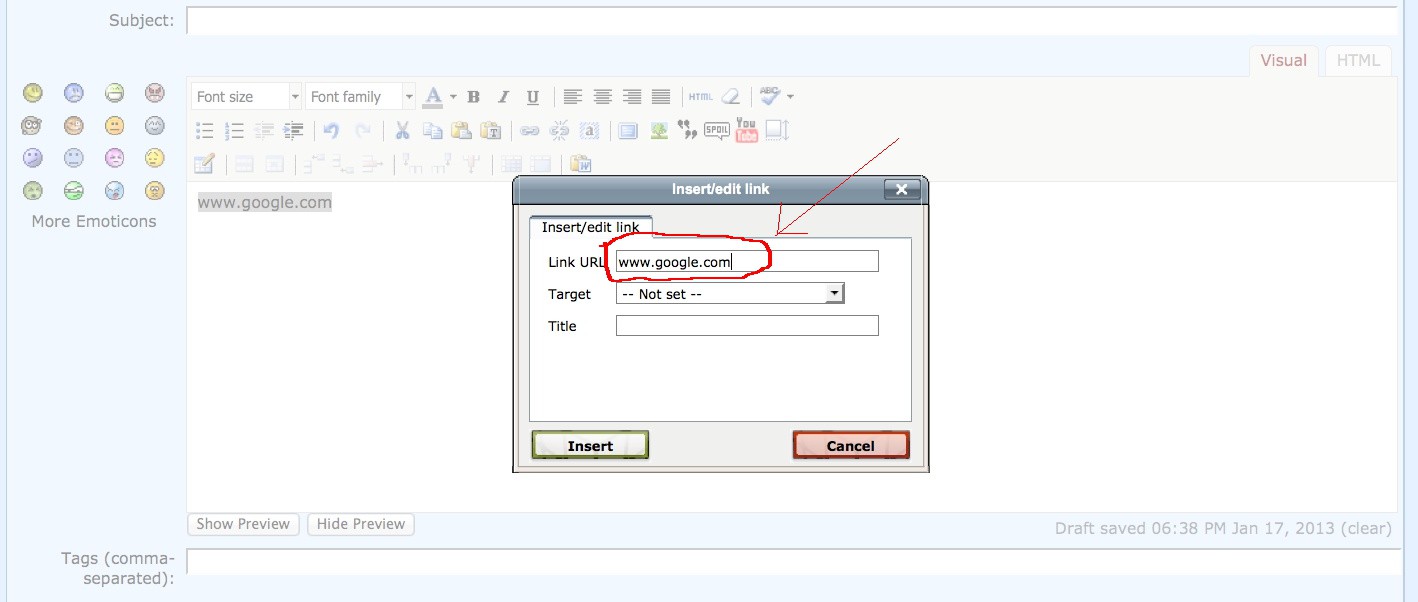This screenshot has width=1418, height=602.
Task: Toggle Underline text formatting
Action: click(x=533, y=97)
